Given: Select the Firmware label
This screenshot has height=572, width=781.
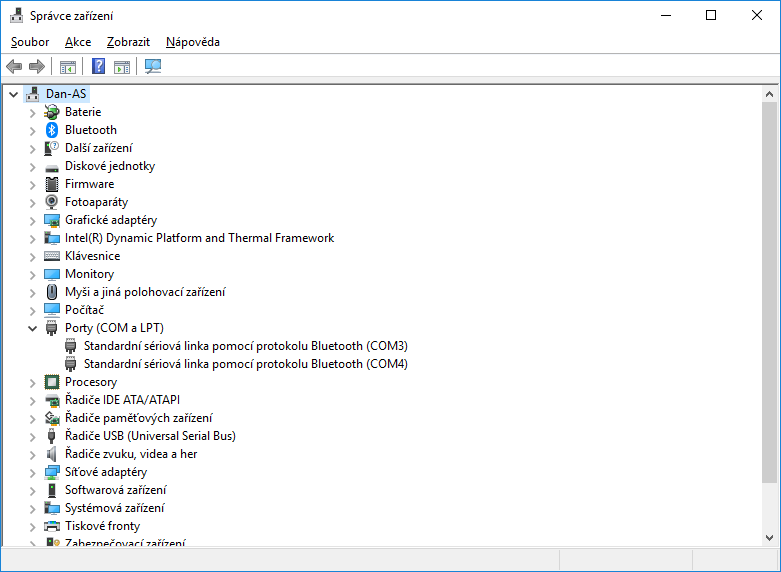Looking at the screenshot, I should coord(89,184).
